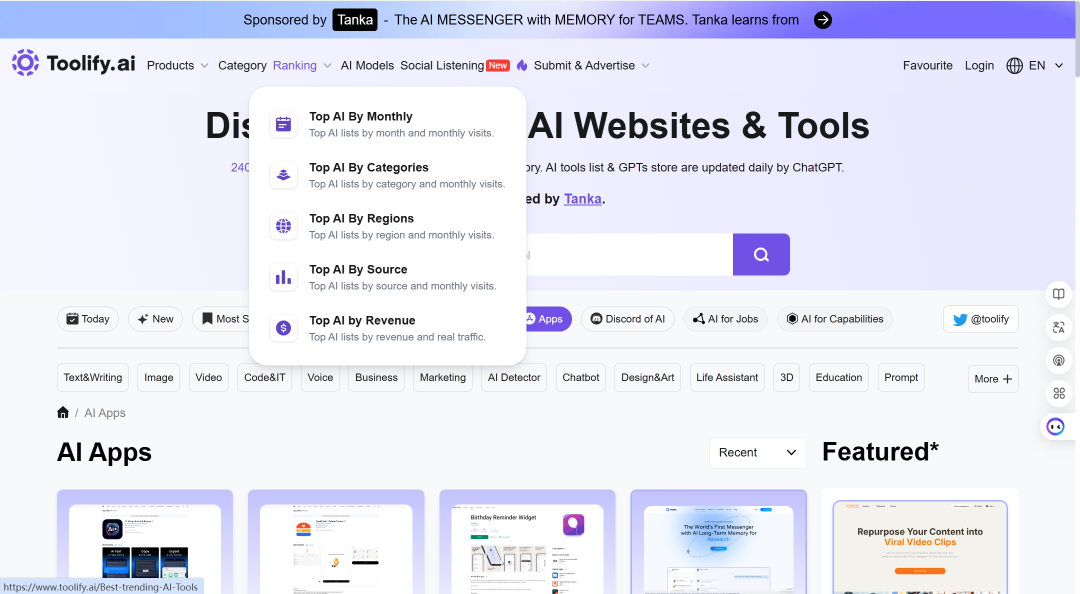Image resolution: width=1080 pixels, height=594 pixels.
Task: Open the book icon in right sidebar
Action: [x=1059, y=294]
